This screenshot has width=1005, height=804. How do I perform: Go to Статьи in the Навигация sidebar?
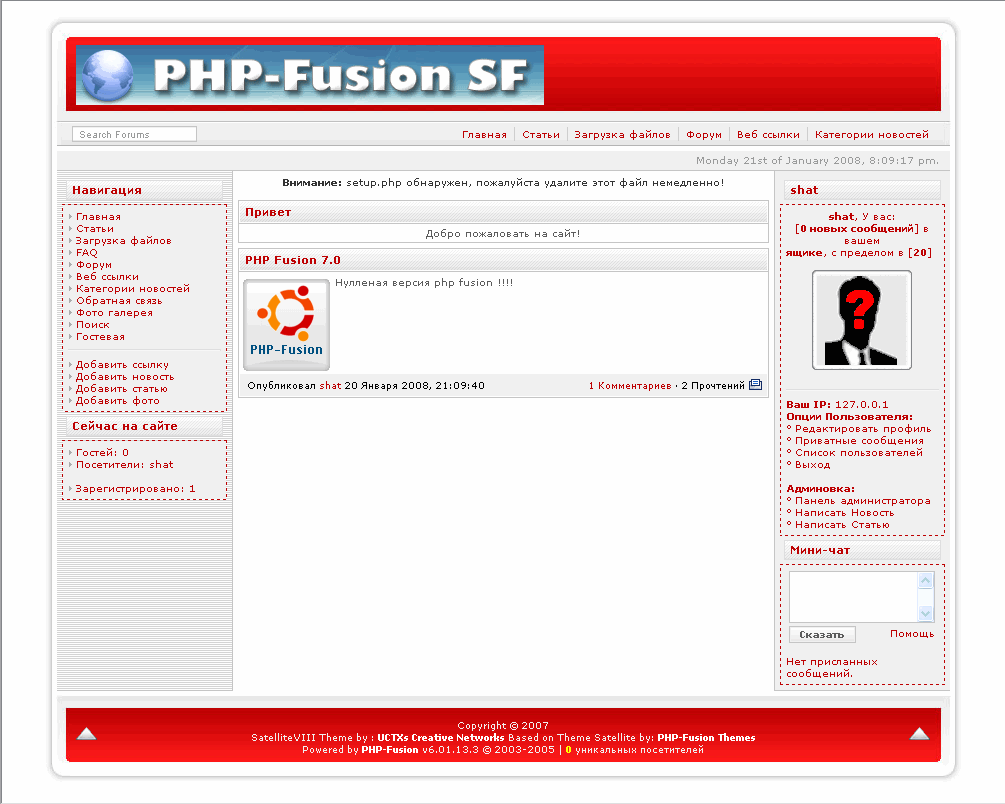(x=95, y=229)
